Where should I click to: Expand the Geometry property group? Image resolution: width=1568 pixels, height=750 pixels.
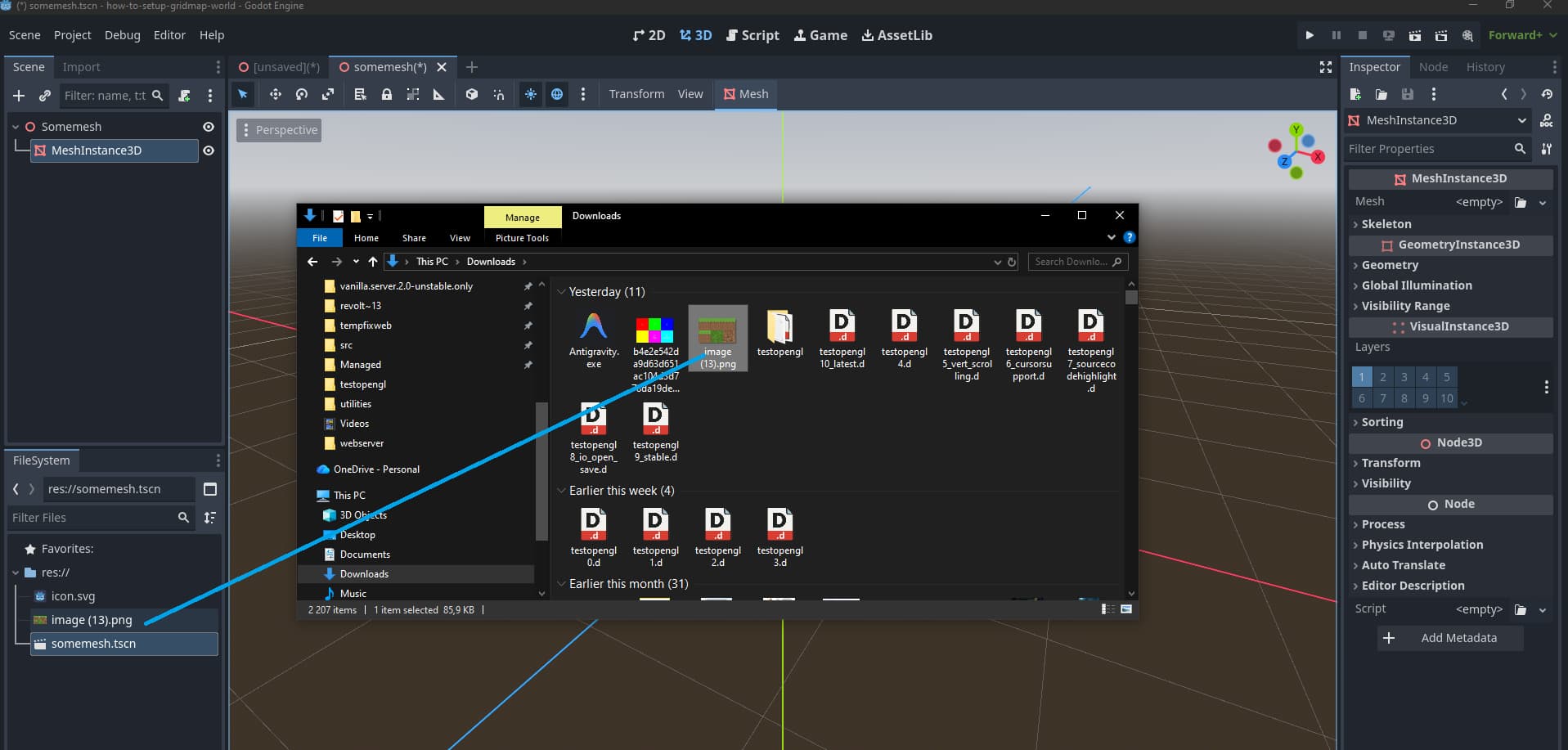(1390, 265)
